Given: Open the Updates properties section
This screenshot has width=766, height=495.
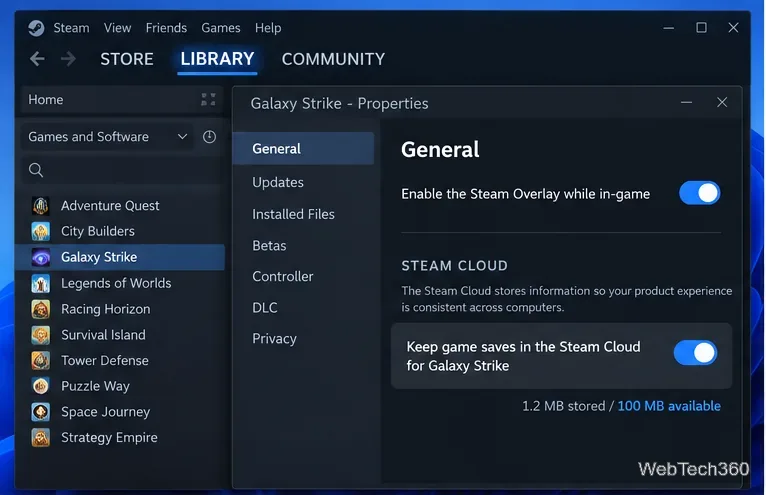Looking at the screenshot, I should coord(278,182).
